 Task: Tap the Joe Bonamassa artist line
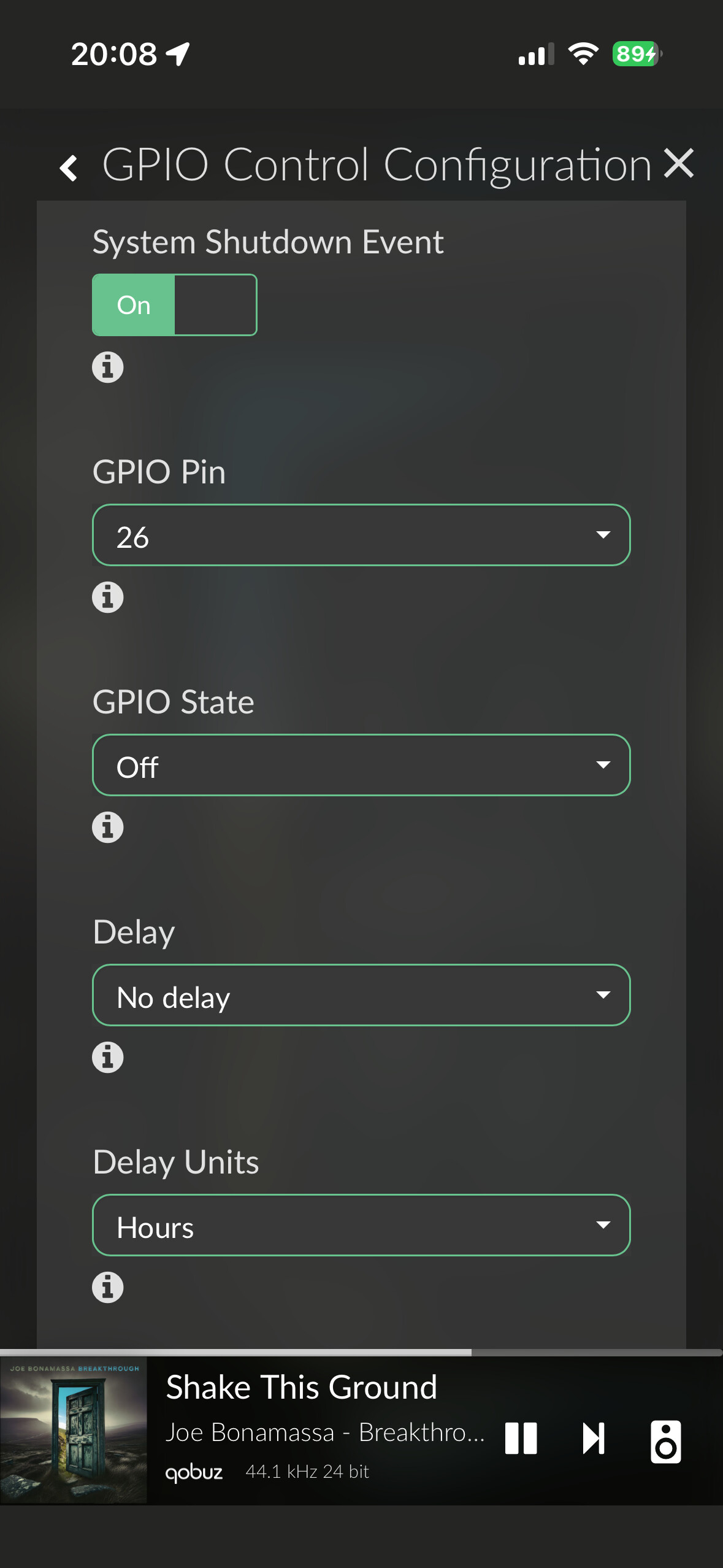point(325,1432)
